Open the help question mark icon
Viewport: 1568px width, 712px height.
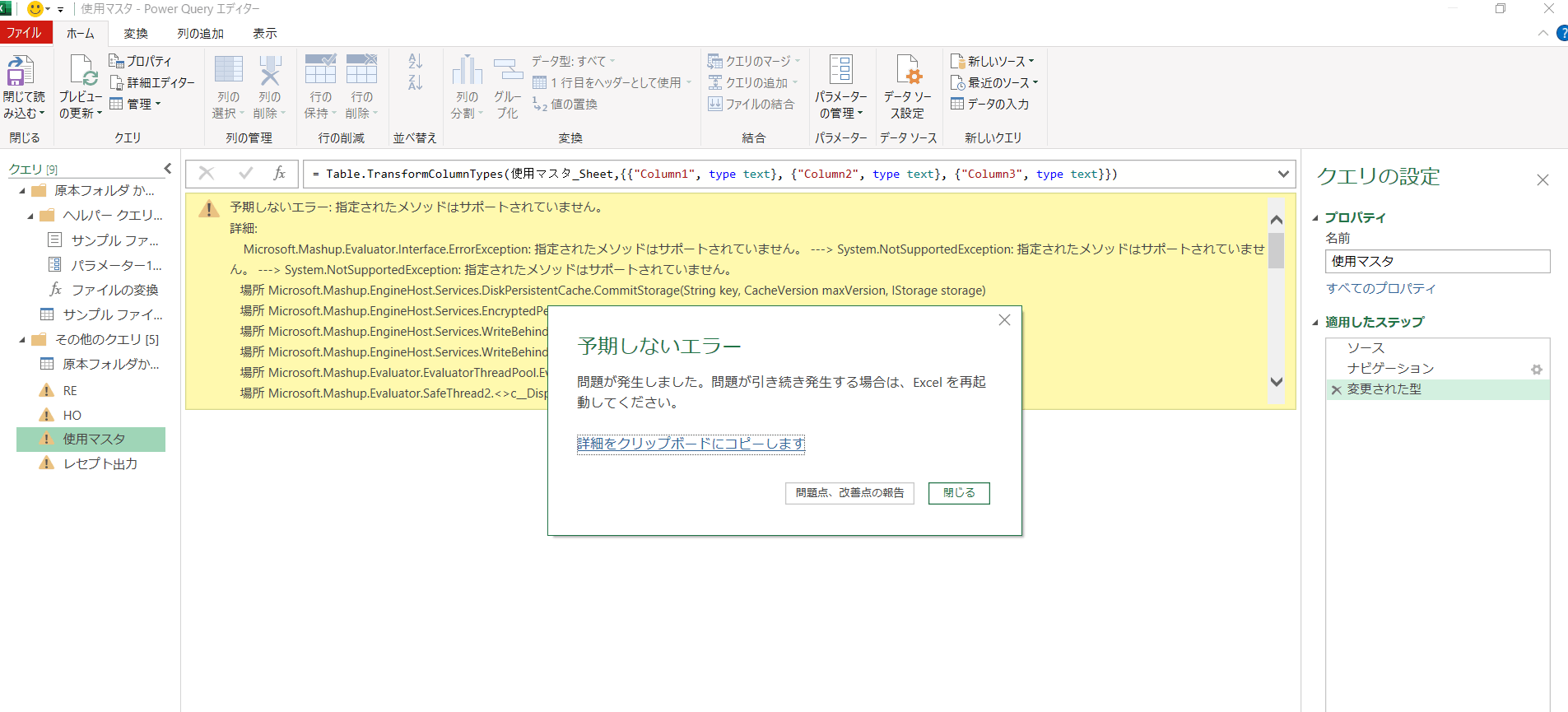1561,34
